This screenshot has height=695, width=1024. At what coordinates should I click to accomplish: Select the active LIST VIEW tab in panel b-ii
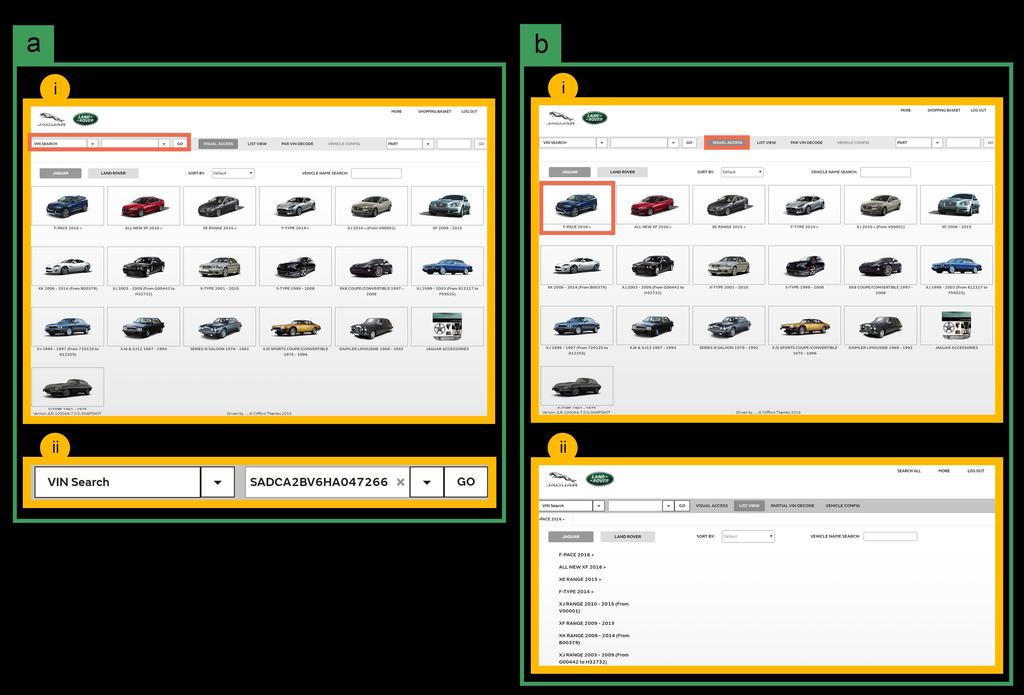pyautogui.click(x=749, y=506)
